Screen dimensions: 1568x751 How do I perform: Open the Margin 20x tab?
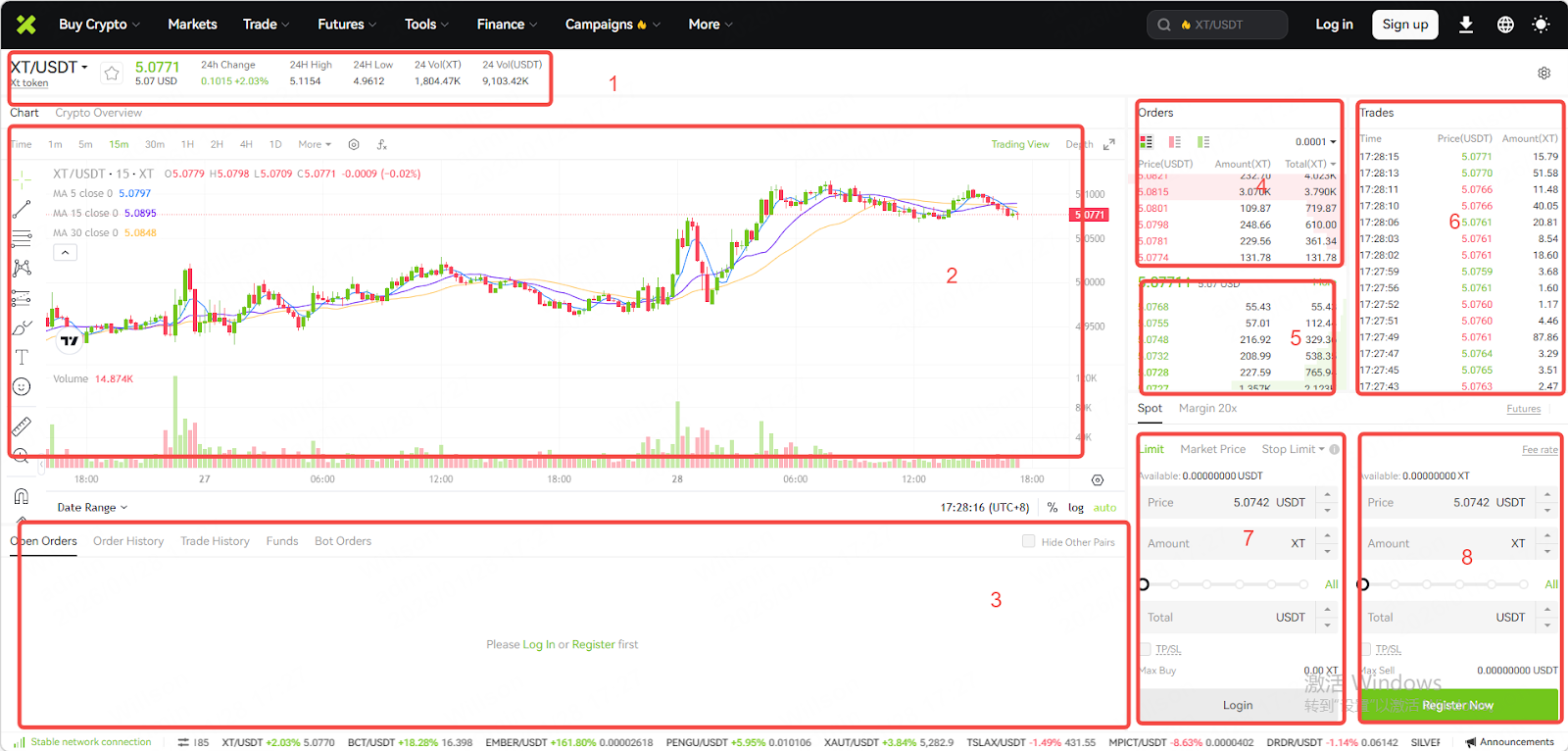pos(1207,408)
